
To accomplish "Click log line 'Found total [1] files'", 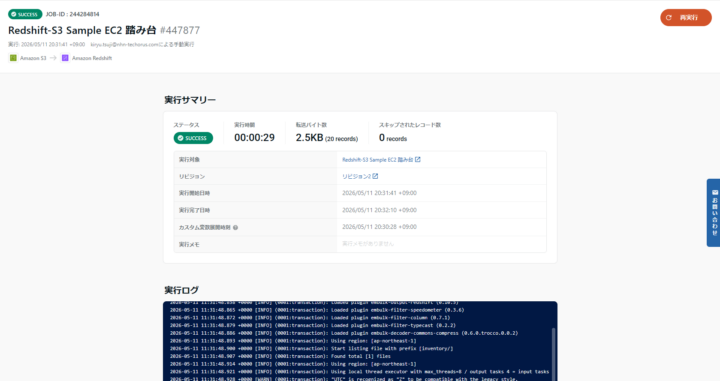I will coord(280,356).
